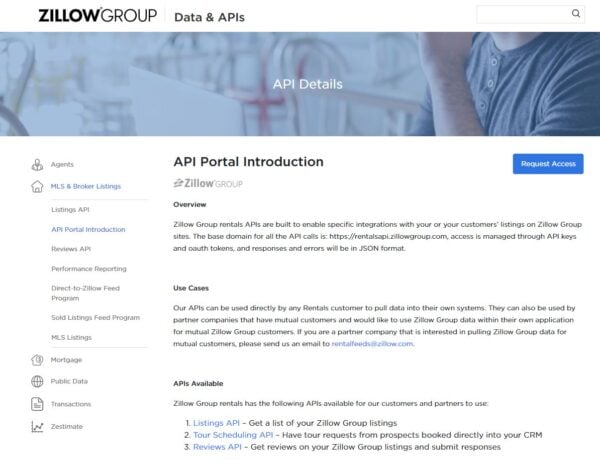This screenshot has height=470, width=600.
Task: Open Performance Reporting page
Action: (x=89, y=269)
